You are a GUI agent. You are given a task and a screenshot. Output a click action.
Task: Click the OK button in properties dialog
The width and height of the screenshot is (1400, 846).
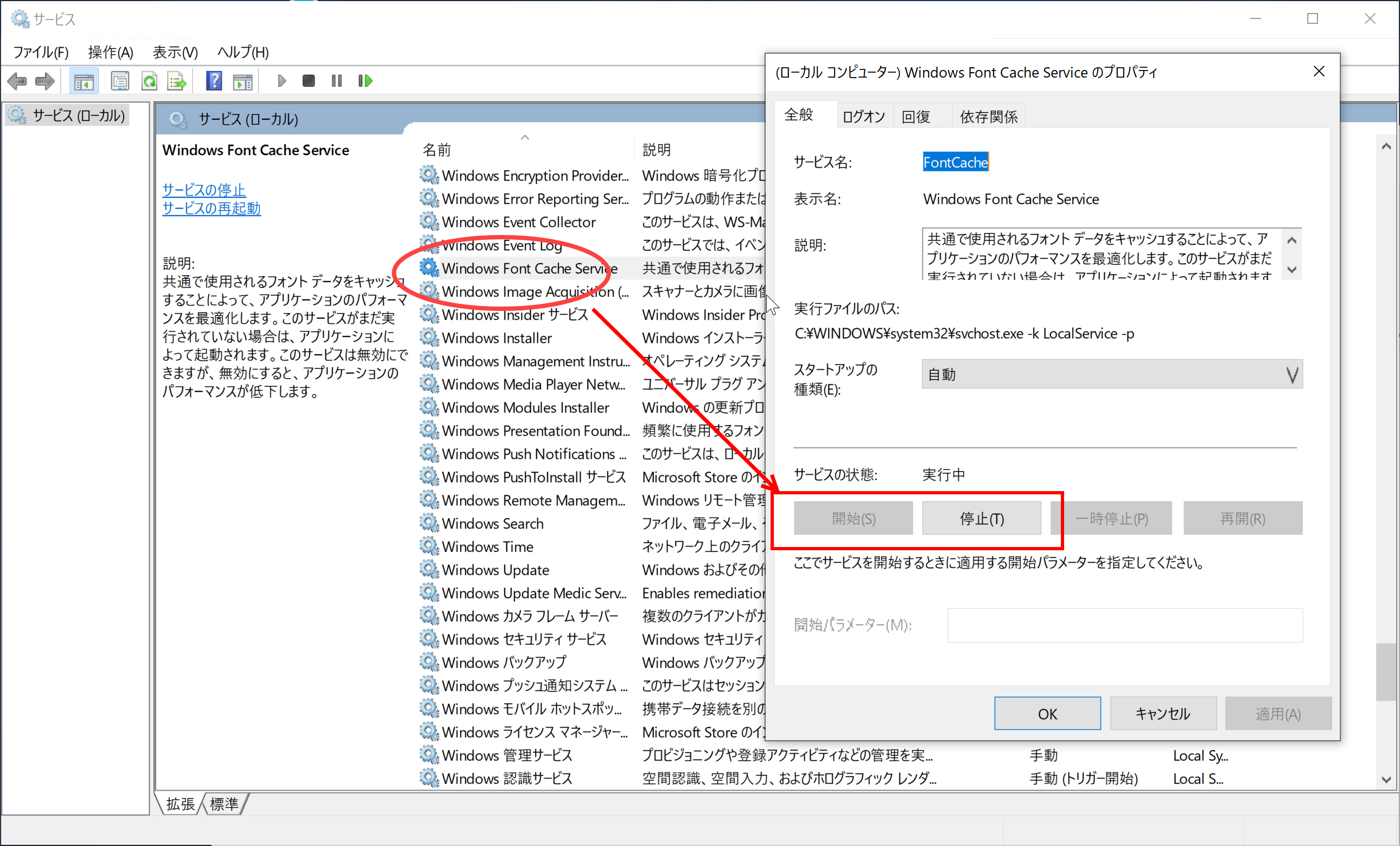point(1047,714)
